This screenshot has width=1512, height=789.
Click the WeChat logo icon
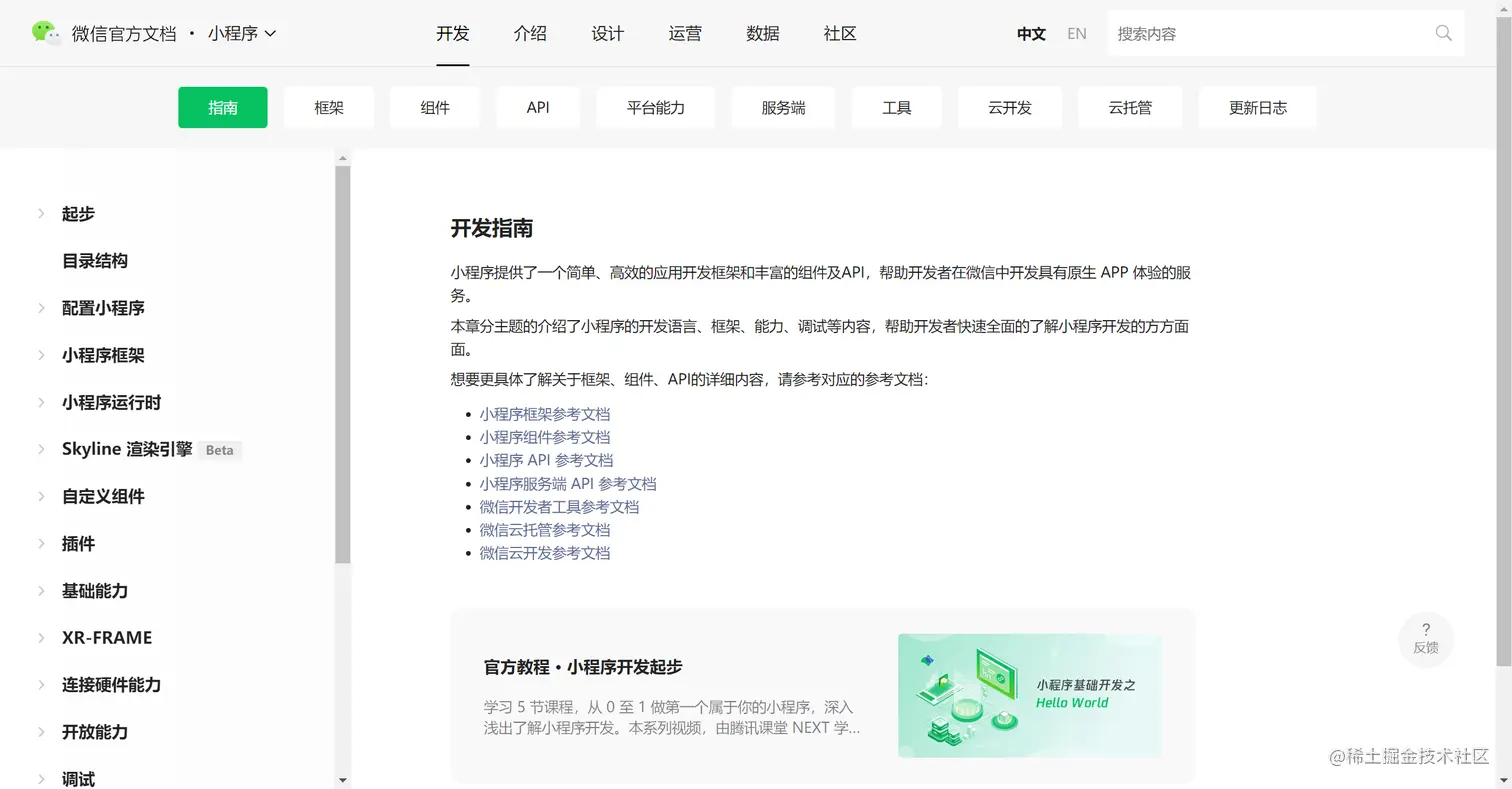[x=46, y=33]
